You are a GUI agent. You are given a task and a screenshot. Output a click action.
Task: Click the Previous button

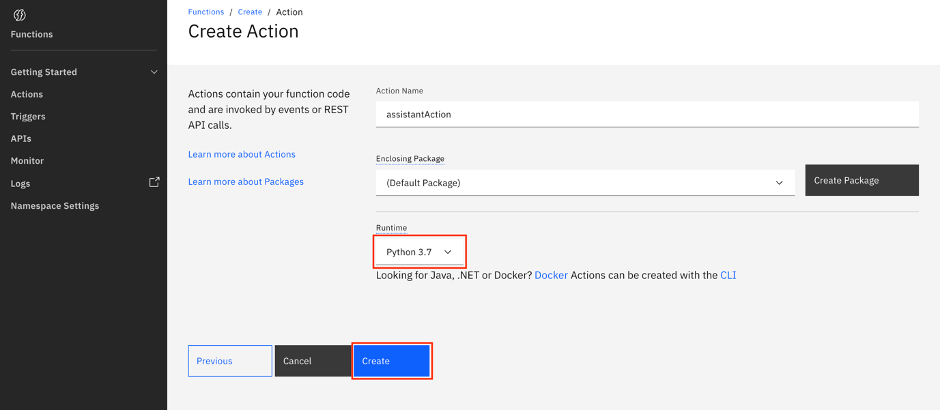[x=229, y=361]
